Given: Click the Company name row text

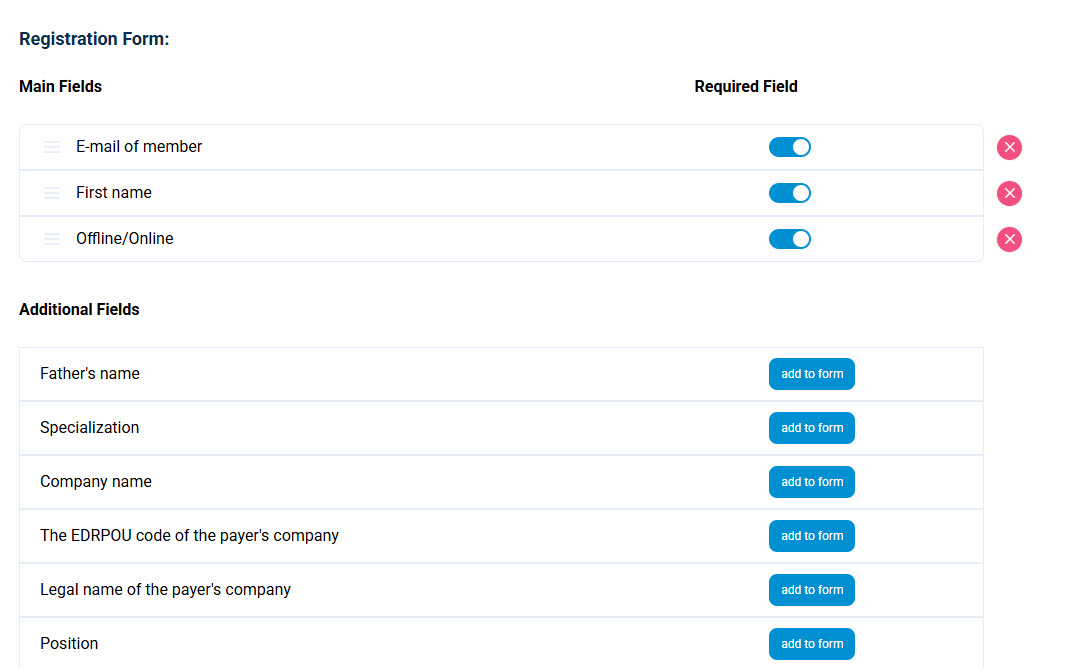Looking at the screenshot, I should click(x=96, y=482).
